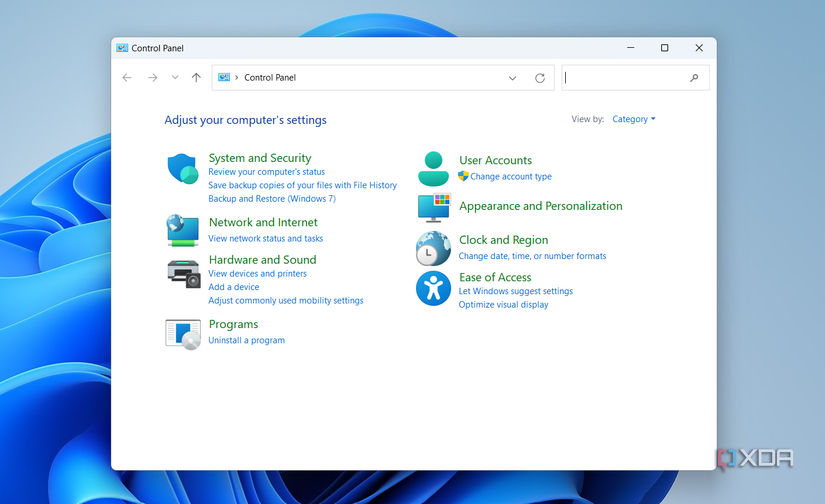Open the Network and Internet globe icon
Screen dimensions: 825x504
pyautogui.click(x=183, y=230)
